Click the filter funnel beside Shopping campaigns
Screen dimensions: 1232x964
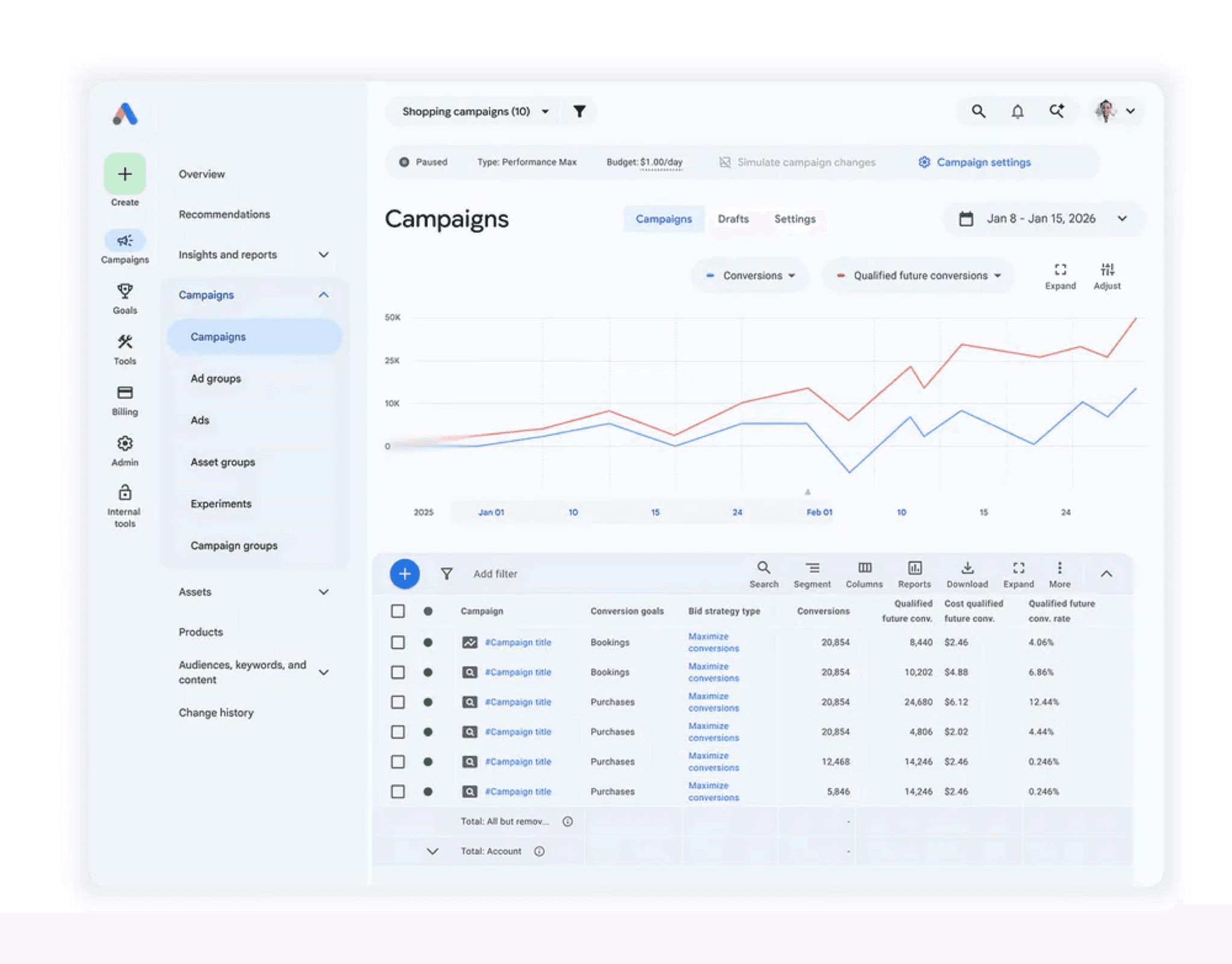[x=579, y=111]
